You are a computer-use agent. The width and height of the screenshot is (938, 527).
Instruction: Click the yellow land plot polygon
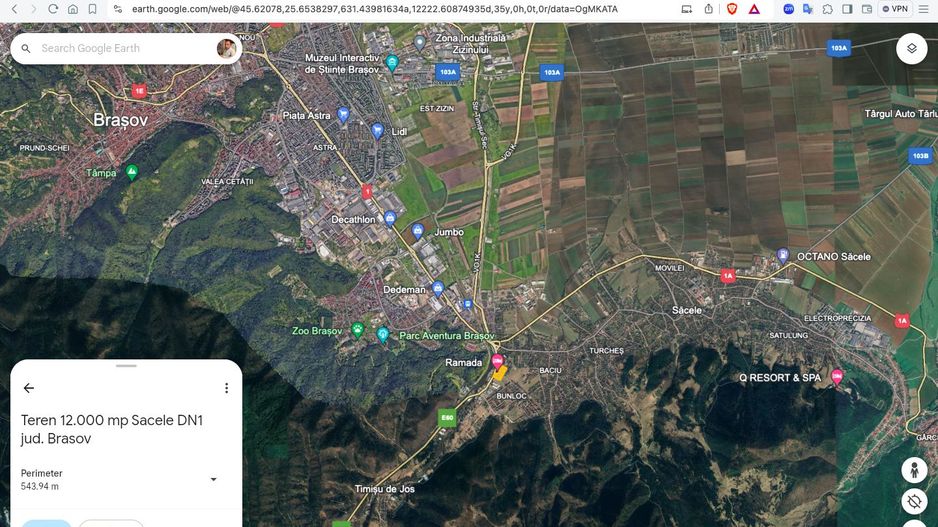click(501, 373)
